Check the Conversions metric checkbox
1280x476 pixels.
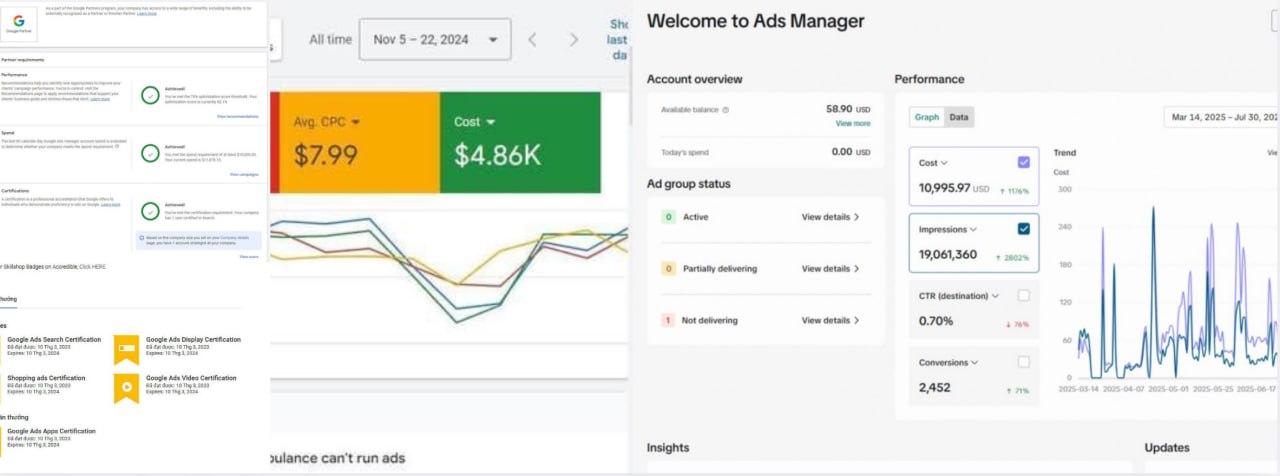coord(1023,362)
